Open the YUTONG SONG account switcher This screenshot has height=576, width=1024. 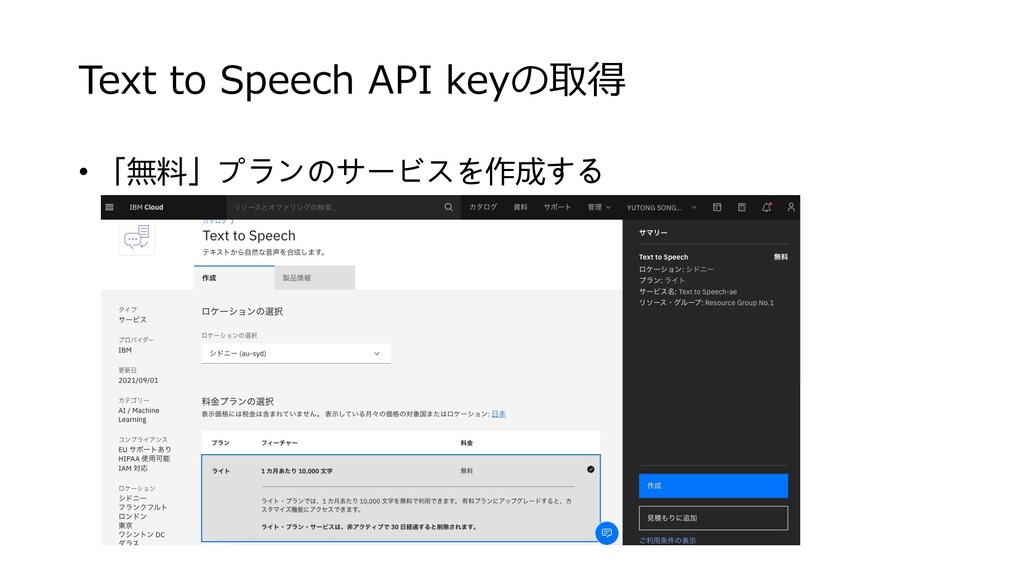(662, 208)
